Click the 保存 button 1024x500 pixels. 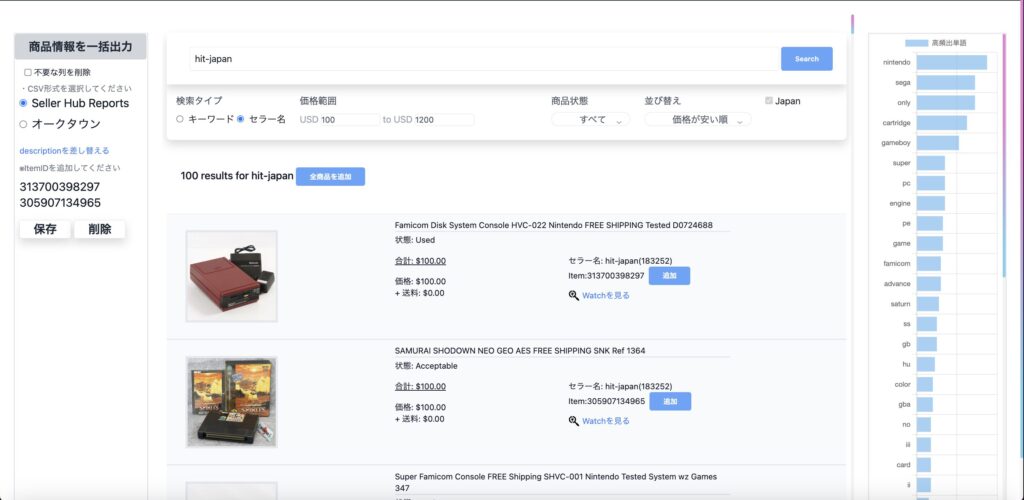tap(45, 229)
